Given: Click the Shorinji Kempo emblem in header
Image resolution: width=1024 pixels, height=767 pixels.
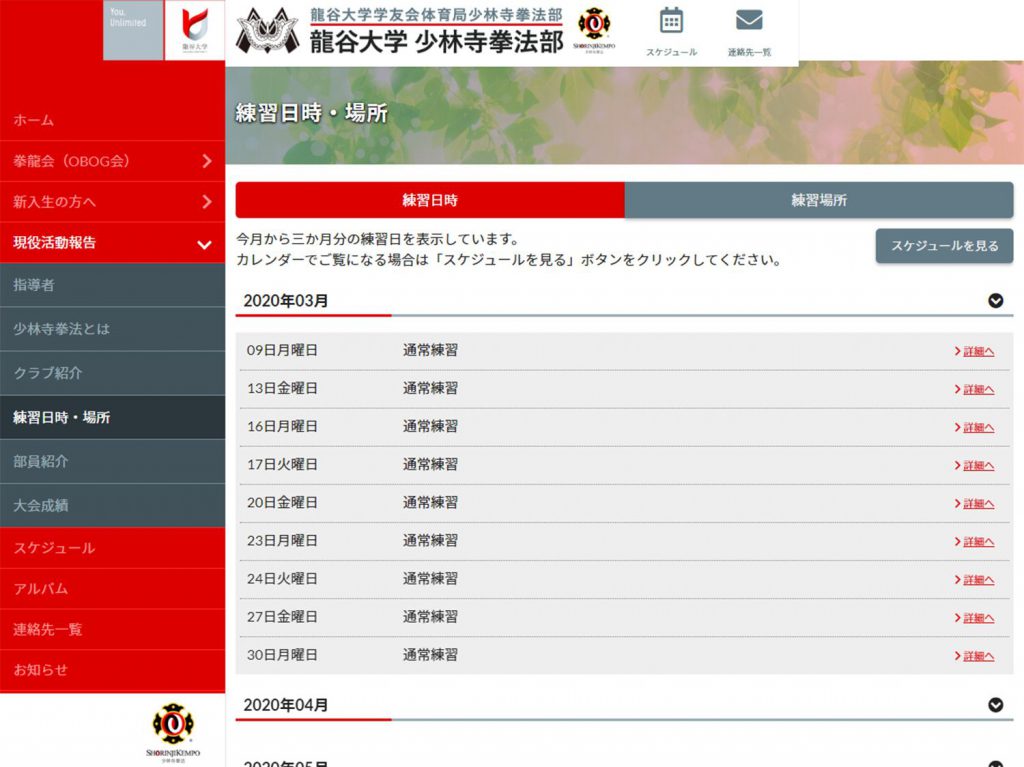Looking at the screenshot, I should [594, 30].
